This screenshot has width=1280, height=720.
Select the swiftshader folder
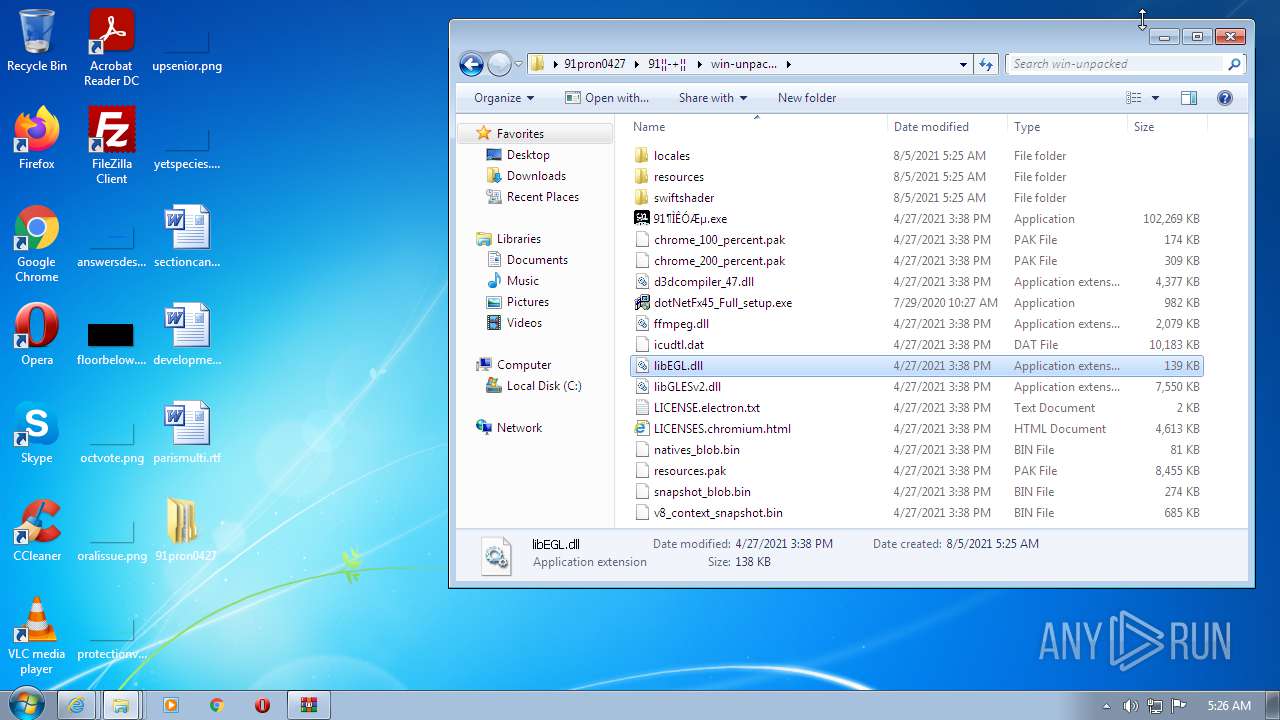(683, 198)
